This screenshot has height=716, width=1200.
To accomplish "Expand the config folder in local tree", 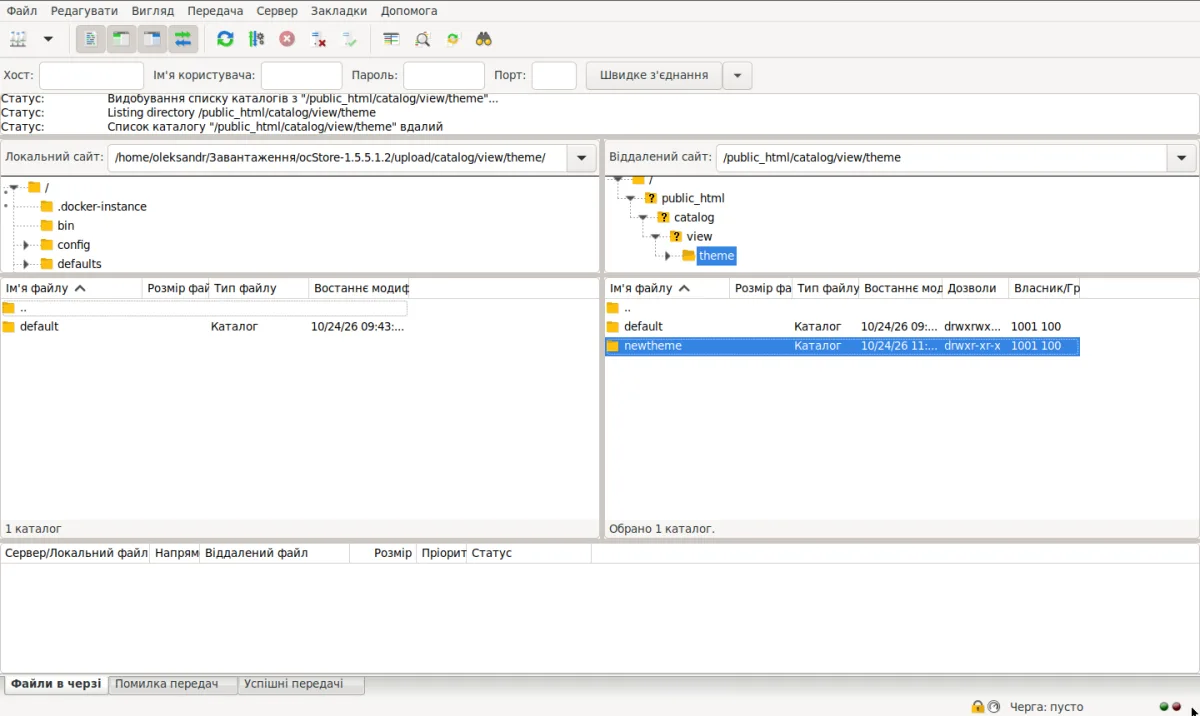I will (x=27, y=245).
